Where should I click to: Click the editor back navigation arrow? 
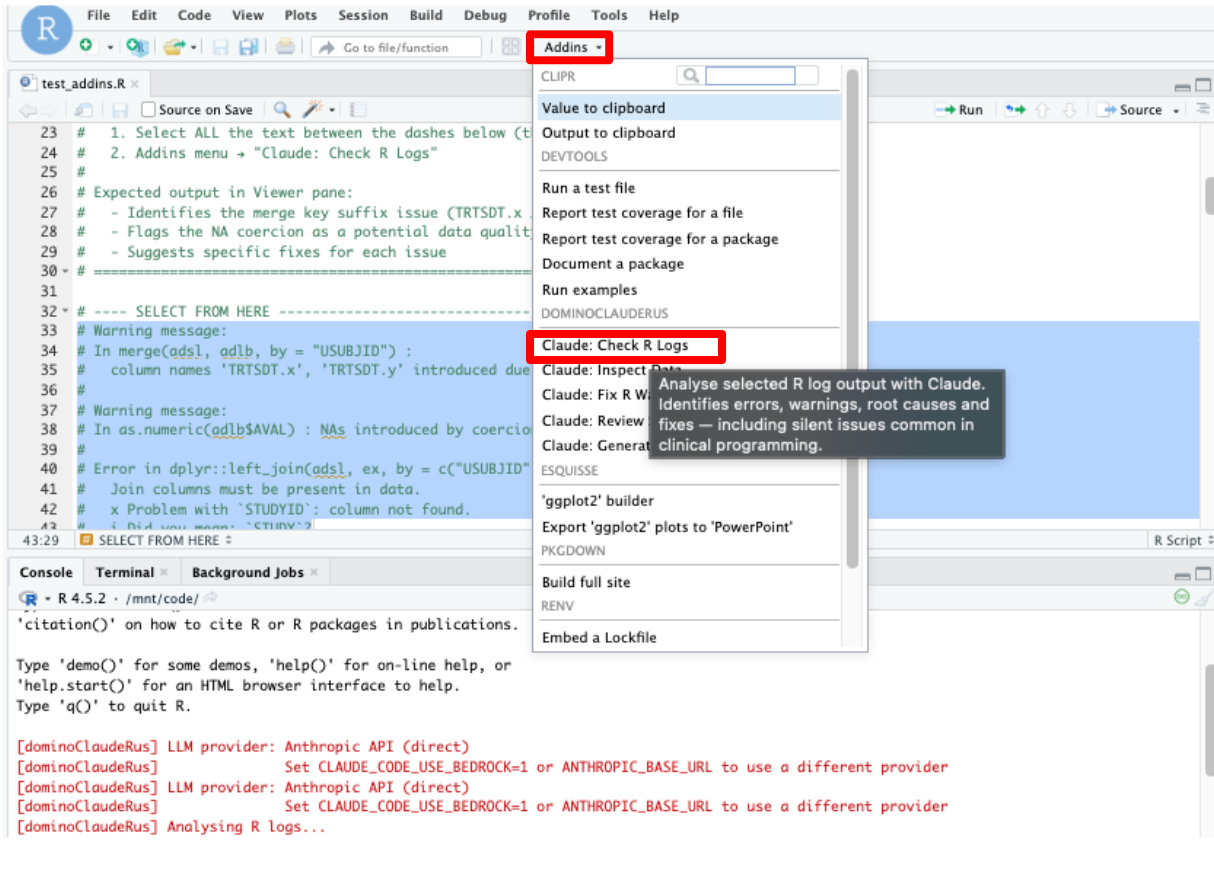[27, 110]
